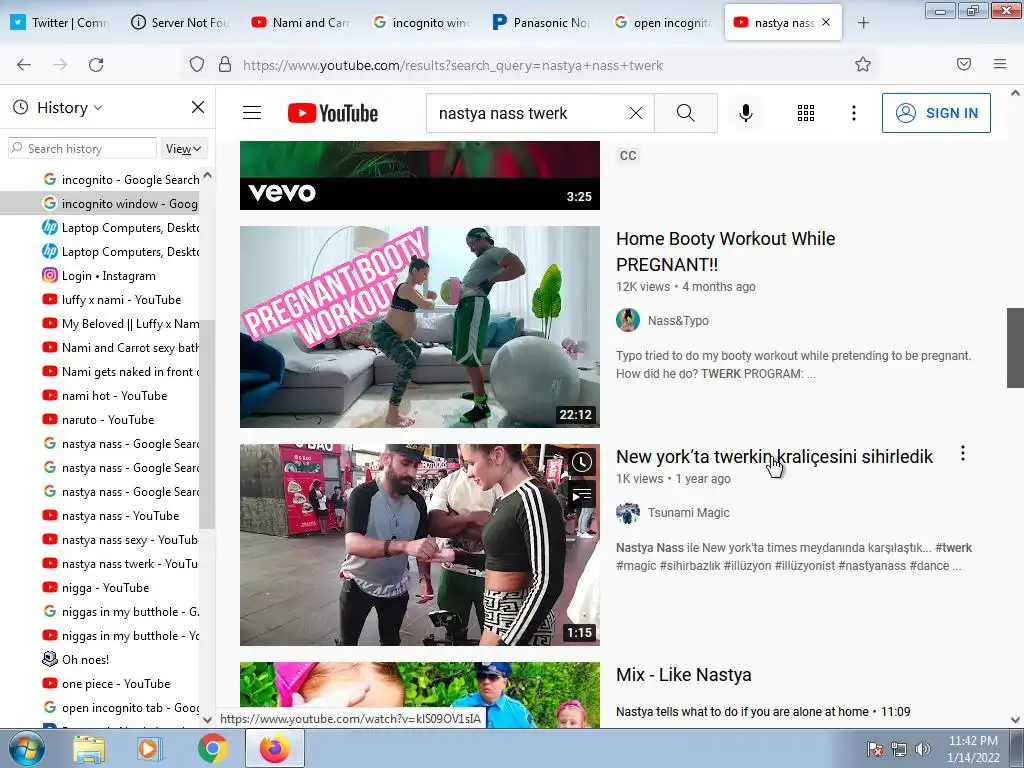Add Tsunami Magic video to Watch later
Viewport: 1024px width, 768px height.
point(582,462)
